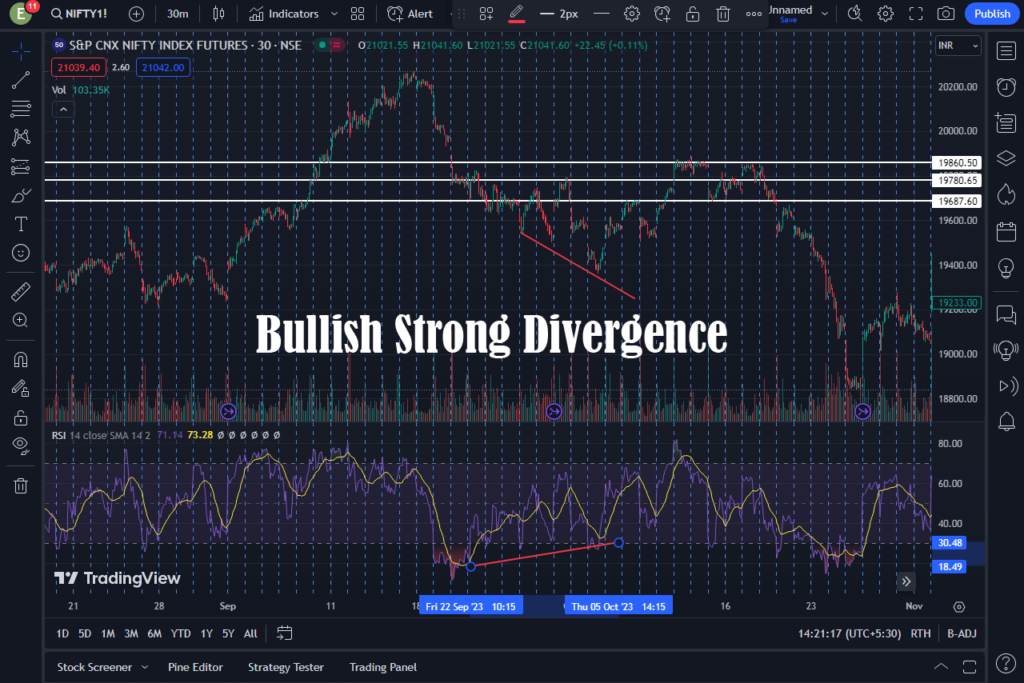Open public chats panel
Viewport: 1024px width, 683px height.
click(x=1006, y=315)
